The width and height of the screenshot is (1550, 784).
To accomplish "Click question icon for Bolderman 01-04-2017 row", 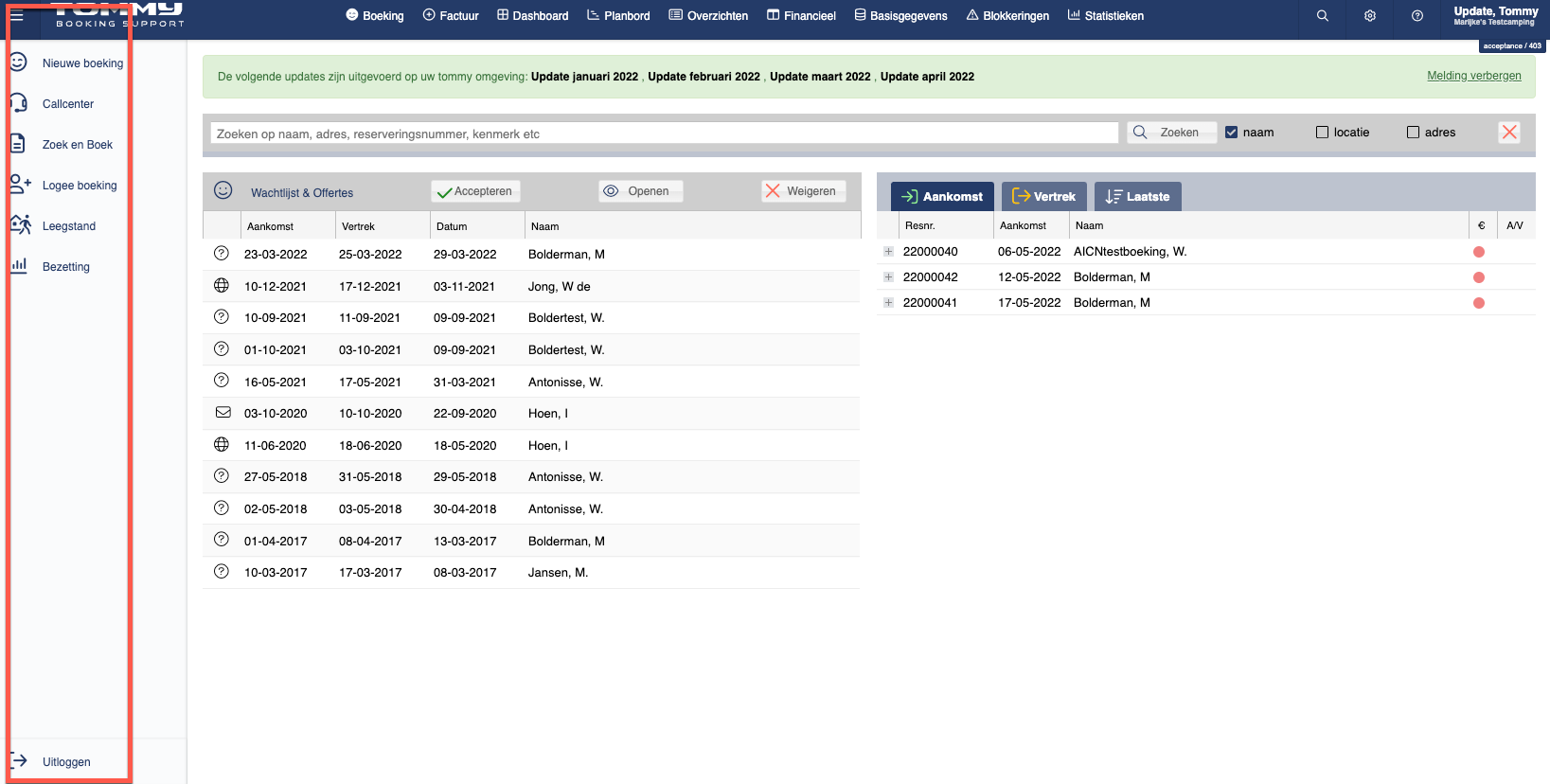I will [222, 540].
